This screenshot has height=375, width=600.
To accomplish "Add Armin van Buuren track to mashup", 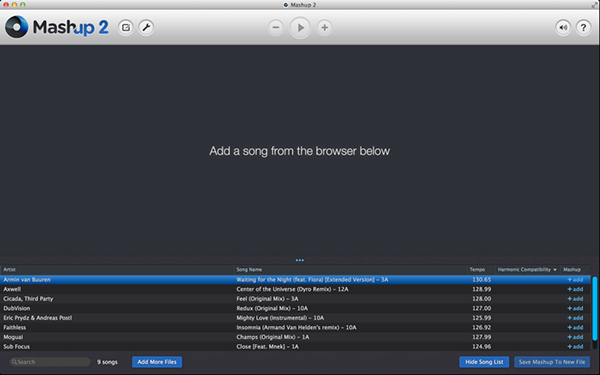I will (575, 280).
